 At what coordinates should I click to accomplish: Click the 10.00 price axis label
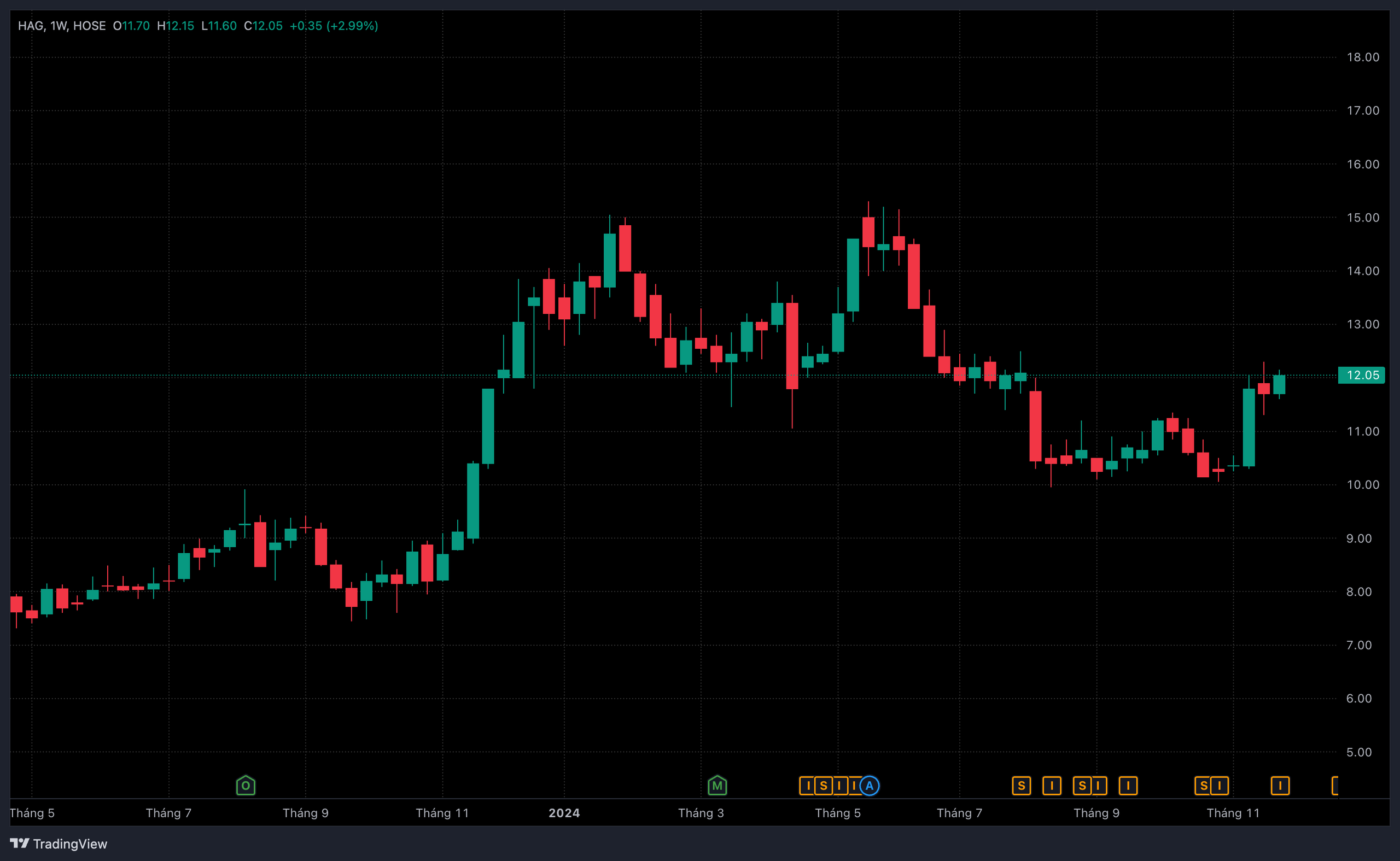click(1362, 484)
